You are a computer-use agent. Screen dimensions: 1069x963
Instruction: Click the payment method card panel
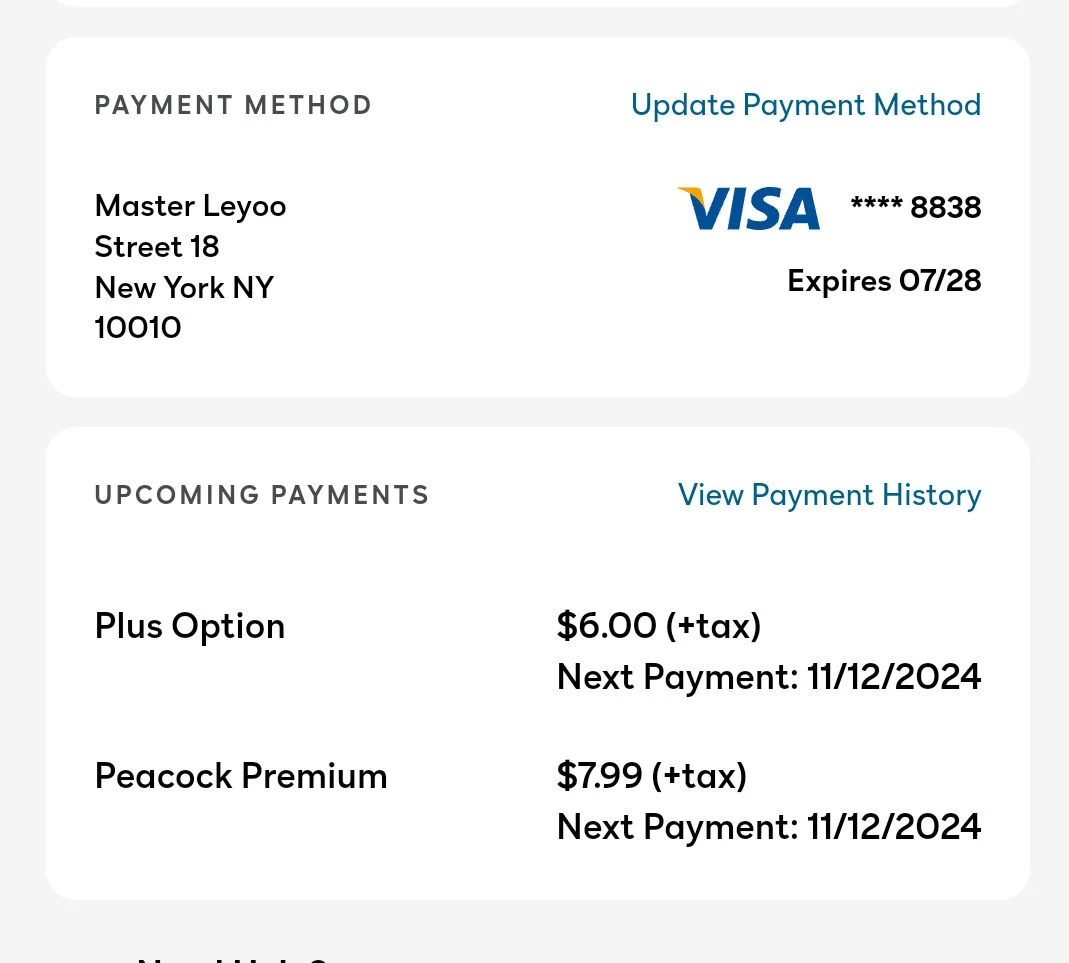click(538, 217)
